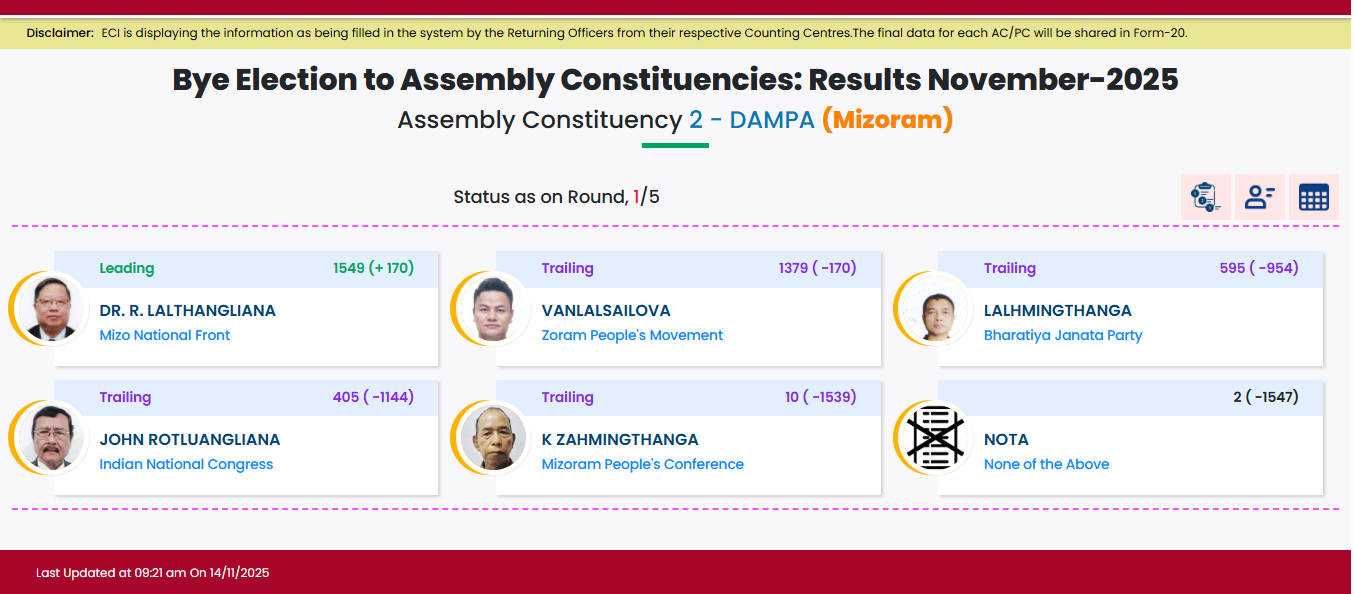Click the Zoram People's Movement party name
Screen dimensions: 1354x594
click(x=632, y=336)
